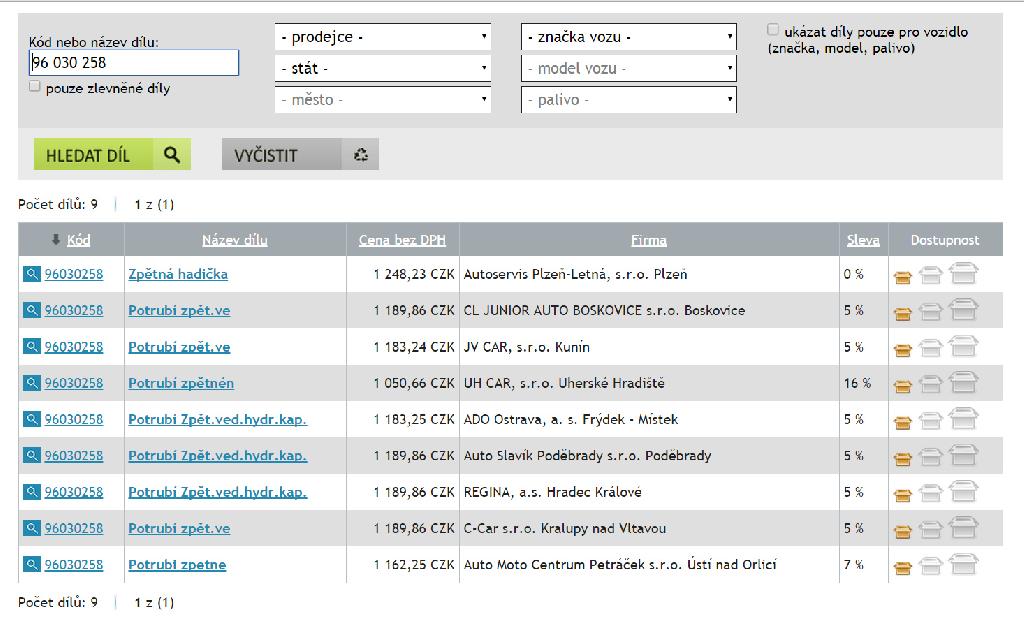
Task: Open 'Potrubí zpetne' part link
Action: (x=177, y=564)
